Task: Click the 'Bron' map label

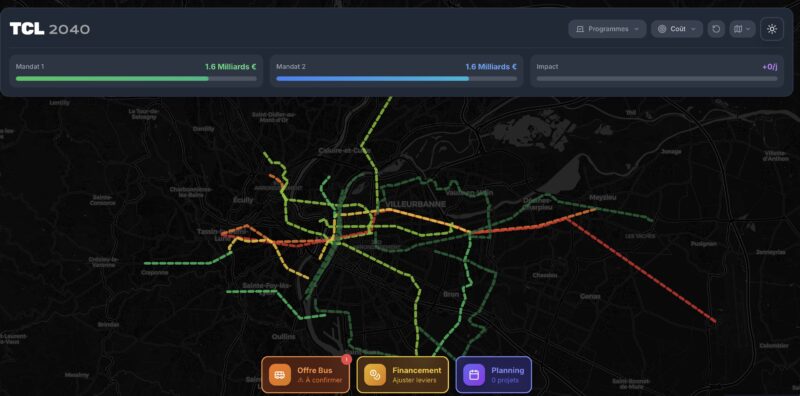Action: click(451, 294)
